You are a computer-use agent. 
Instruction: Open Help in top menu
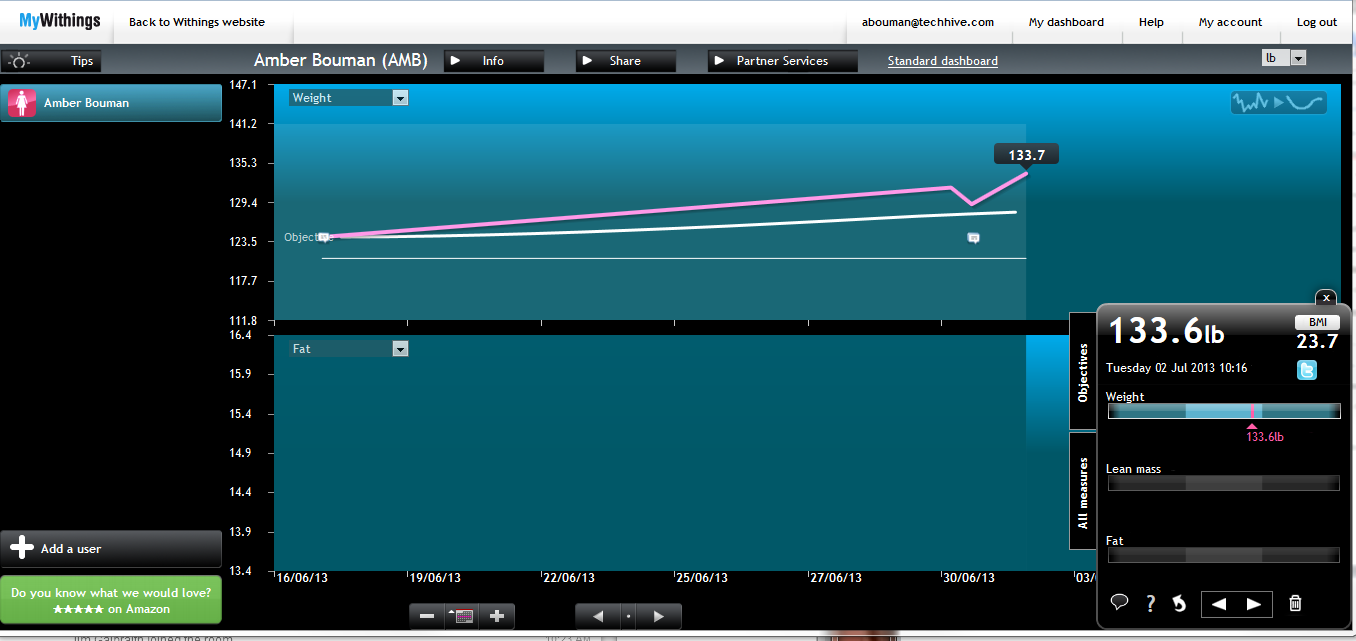click(1151, 22)
